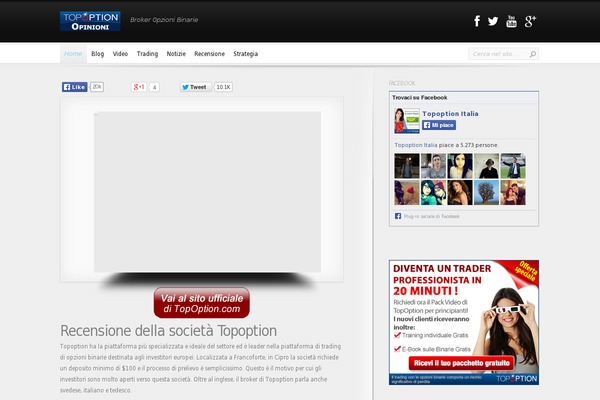Click the 'Mi piace' Facebook button
600x400 pixels.
(x=439, y=125)
